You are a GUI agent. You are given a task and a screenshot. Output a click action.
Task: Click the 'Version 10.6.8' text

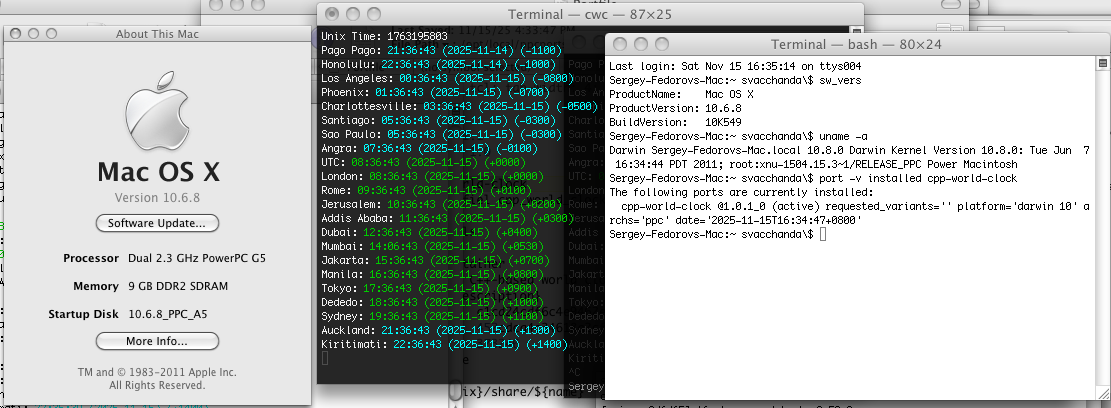(x=157, y=198)
